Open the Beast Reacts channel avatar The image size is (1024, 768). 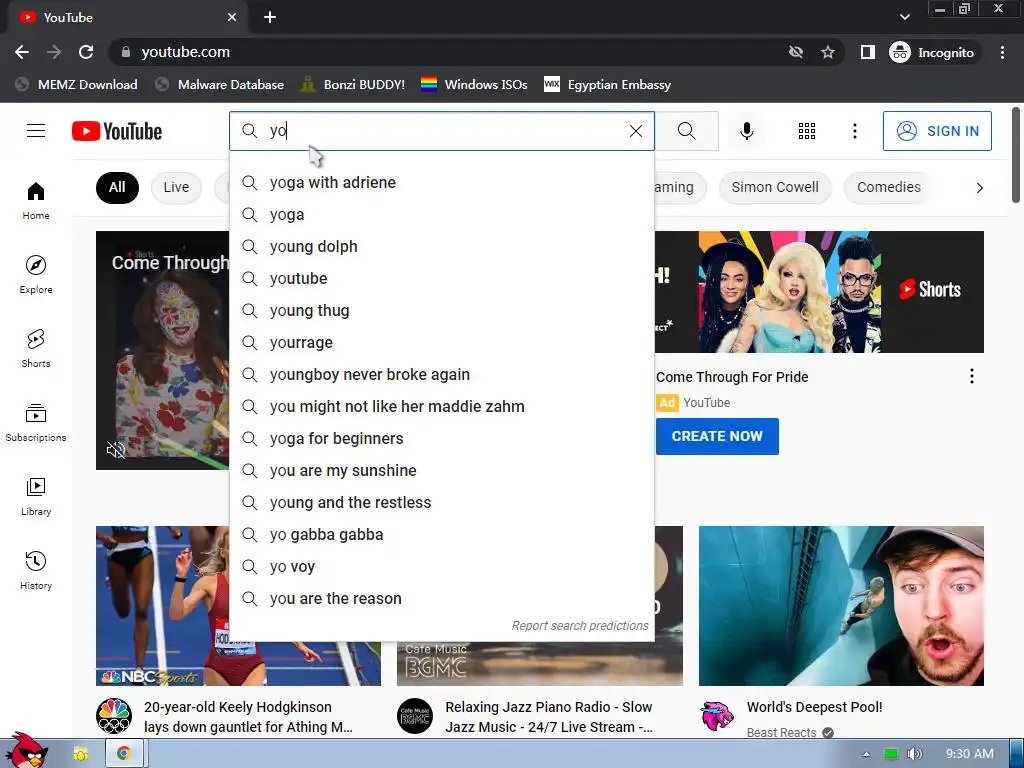click(716, 716)
